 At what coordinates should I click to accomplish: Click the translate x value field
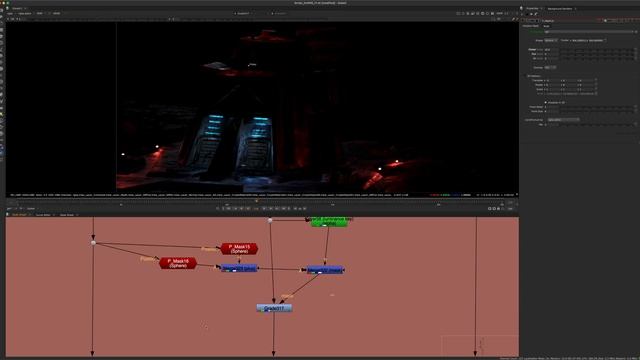pos(552,80)
